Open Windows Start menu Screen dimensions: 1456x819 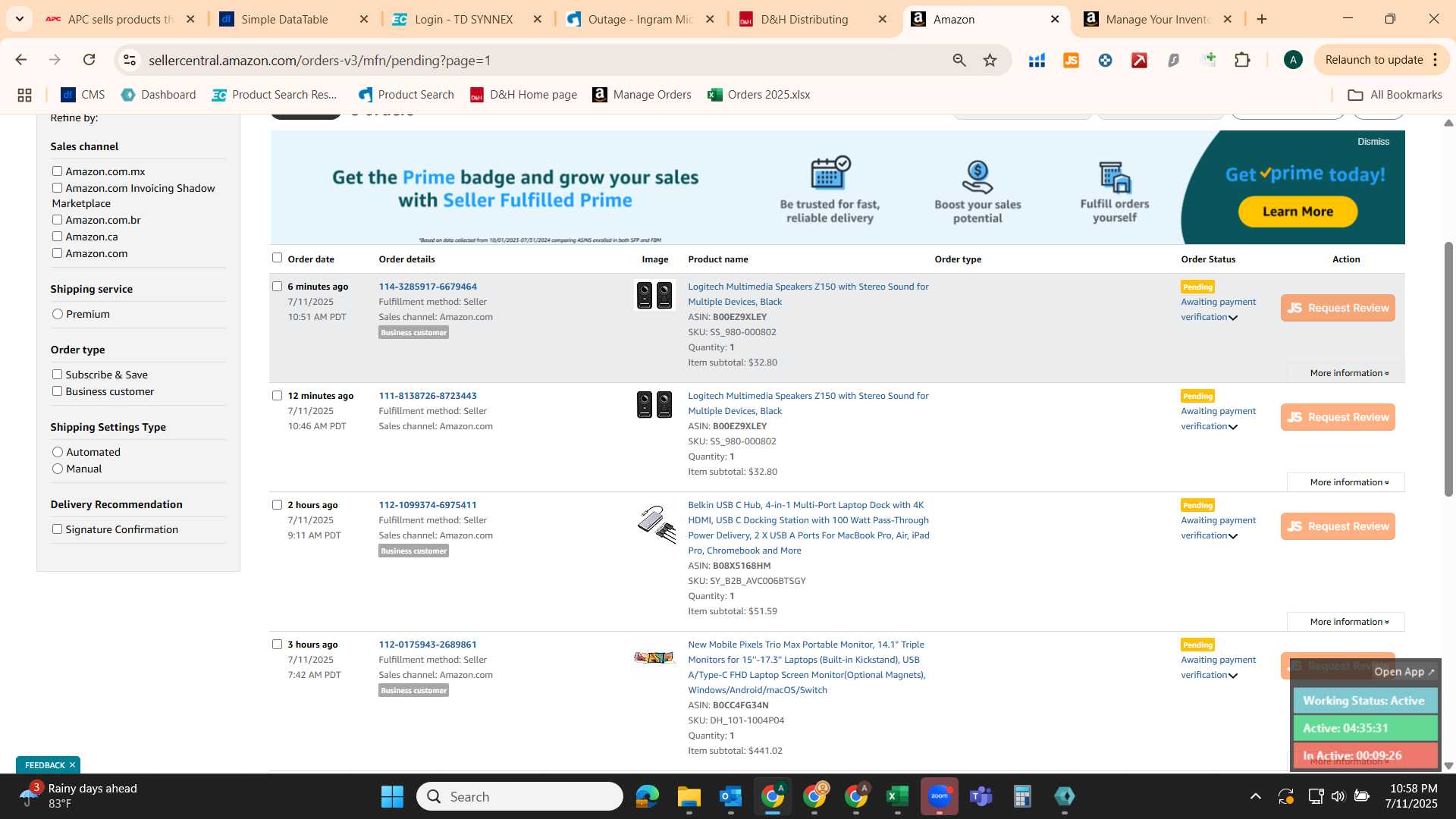[392, 796]
